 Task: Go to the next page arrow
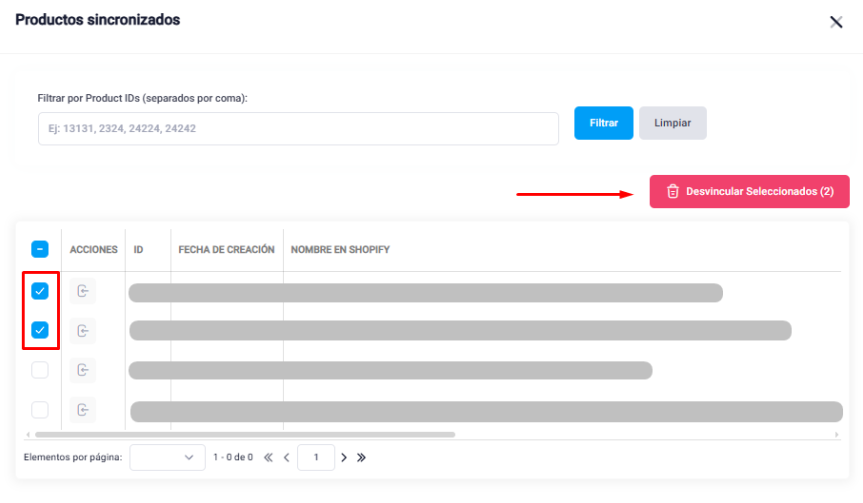(x=344, y=457)
